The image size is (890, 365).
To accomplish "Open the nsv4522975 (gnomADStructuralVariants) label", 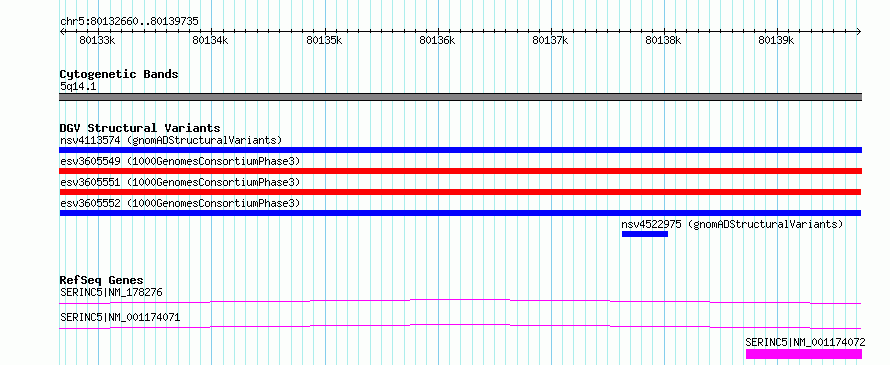I will tap(732, 224).
